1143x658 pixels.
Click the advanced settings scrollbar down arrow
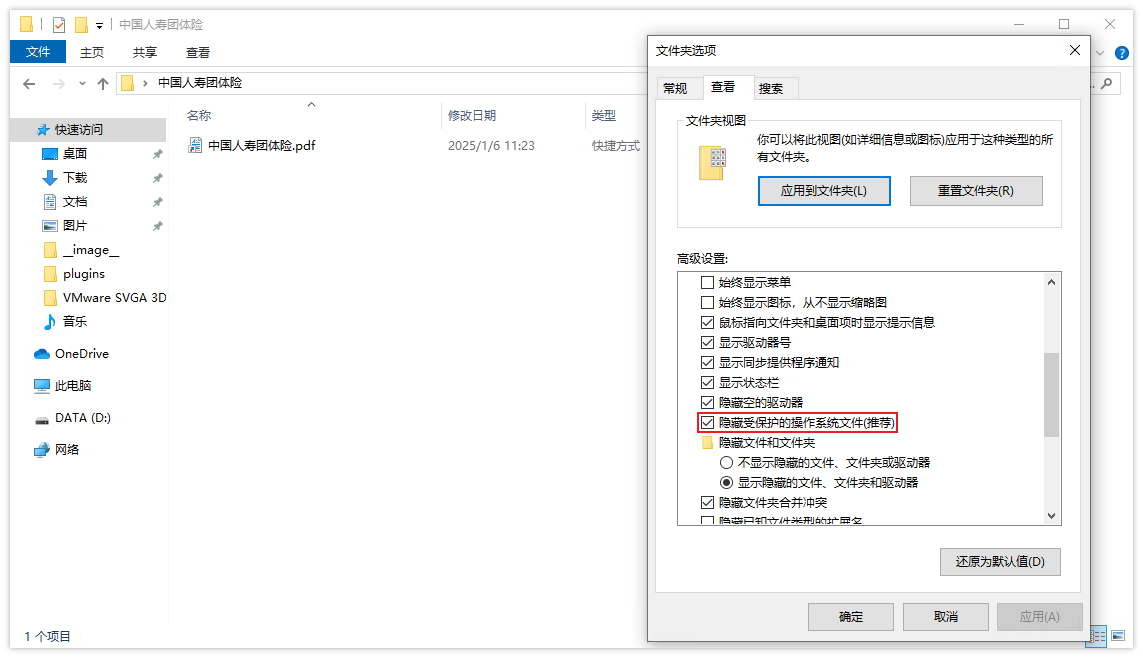[1051, 515]
